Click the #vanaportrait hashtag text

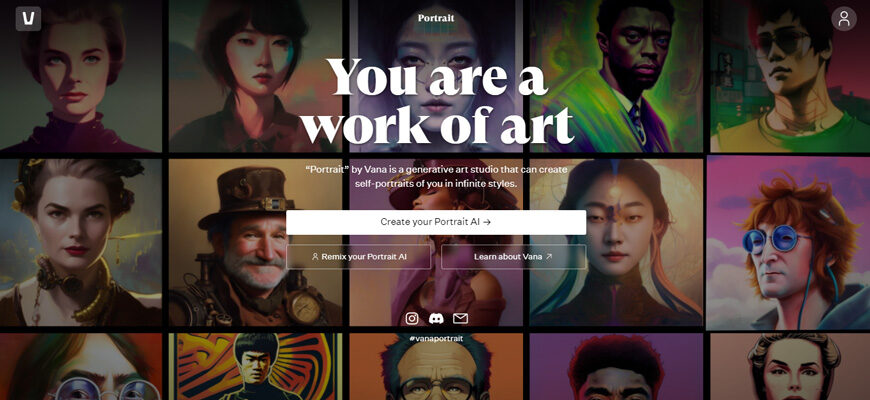click(x=436, y=338)
